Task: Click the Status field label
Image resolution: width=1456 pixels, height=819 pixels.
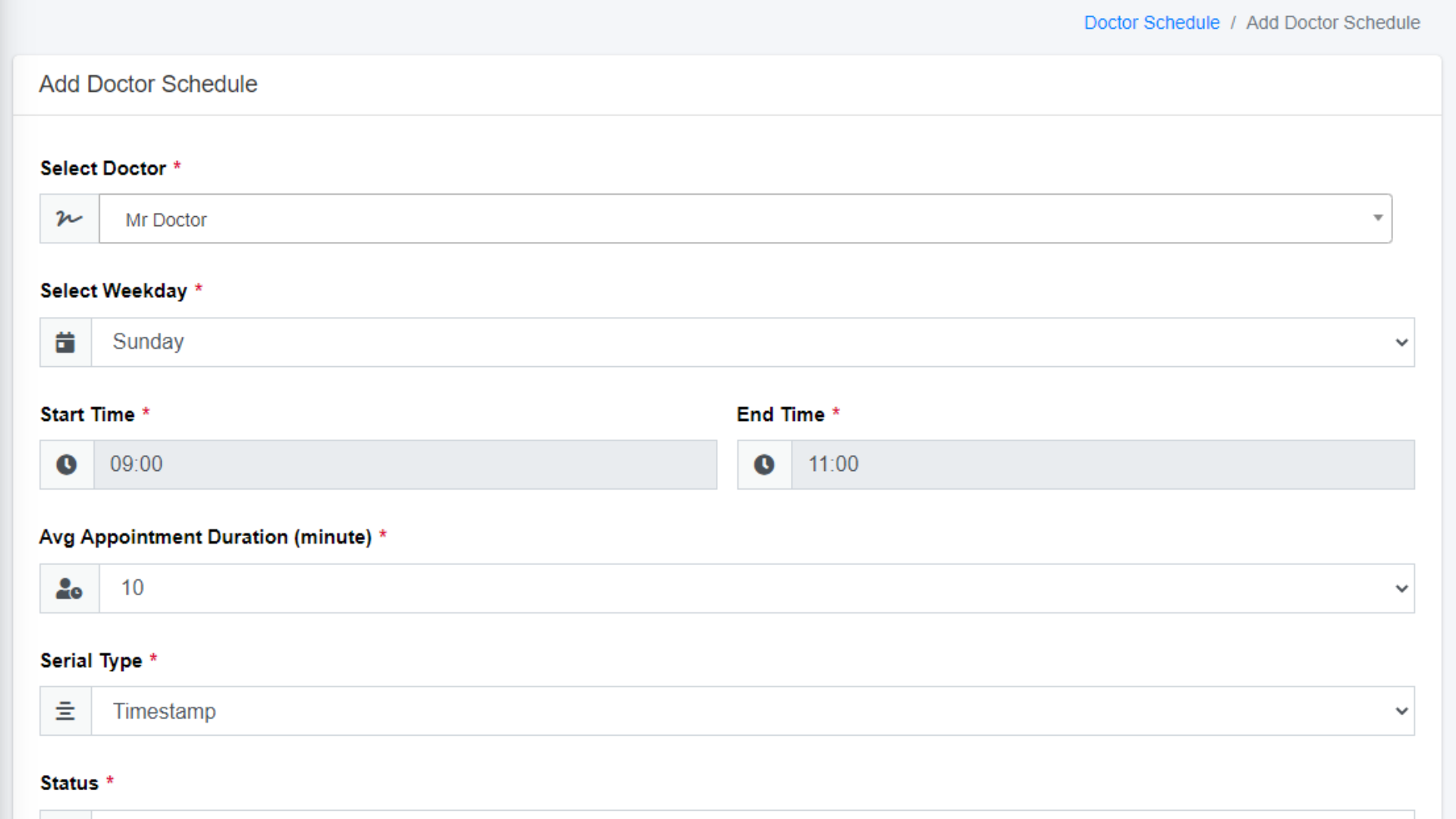Action: [69, 783]
